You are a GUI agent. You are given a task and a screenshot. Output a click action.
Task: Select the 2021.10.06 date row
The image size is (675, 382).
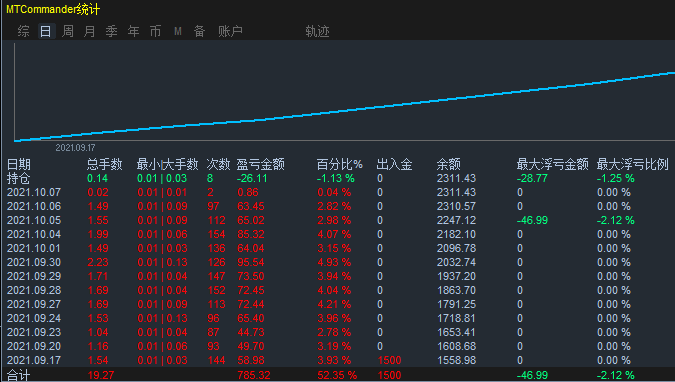[x=338, y=206]
